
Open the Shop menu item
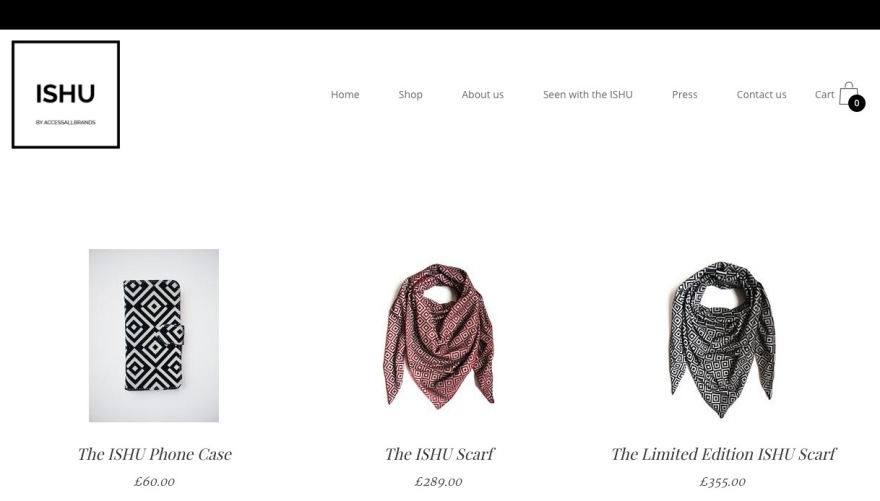[x=410, y=94]
